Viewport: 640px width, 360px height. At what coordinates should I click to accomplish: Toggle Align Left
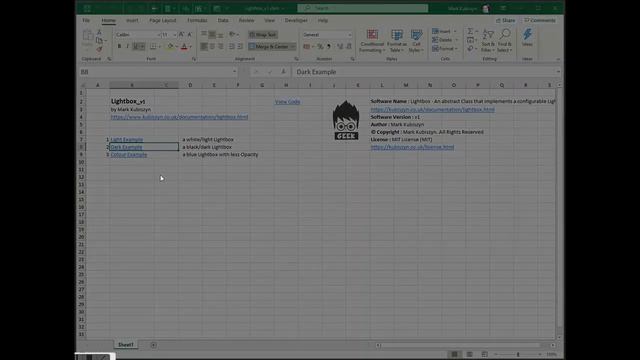pyautogui.click(x=204, y=47)
